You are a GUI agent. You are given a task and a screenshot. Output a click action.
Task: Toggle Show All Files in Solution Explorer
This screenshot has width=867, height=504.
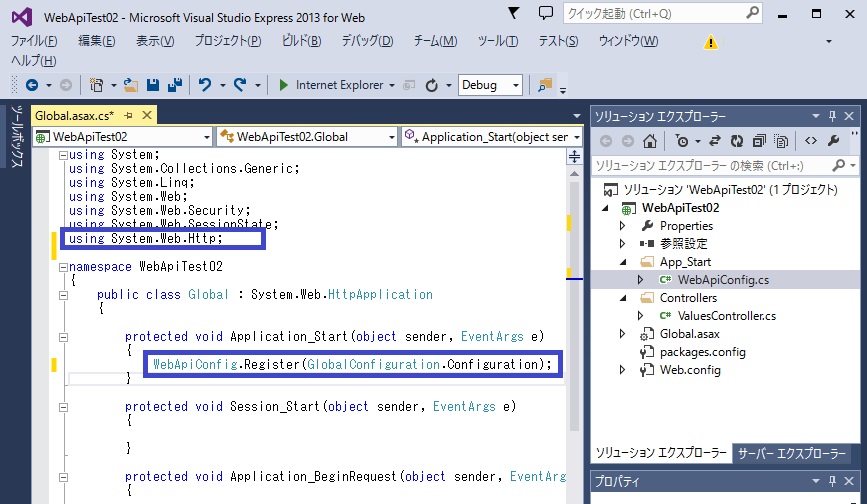click(781, 141)
